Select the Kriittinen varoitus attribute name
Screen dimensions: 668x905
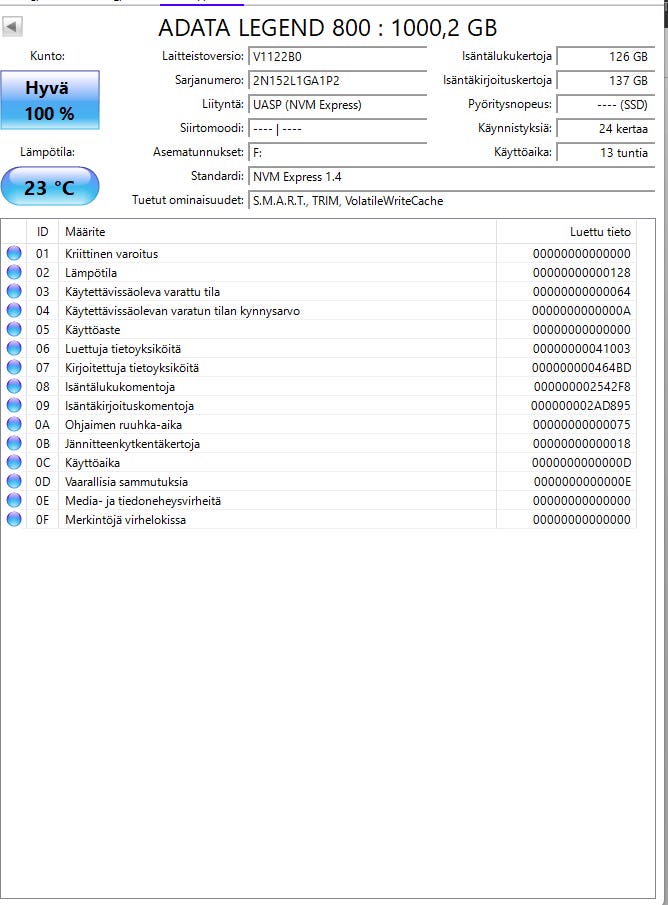pos(111,253)
